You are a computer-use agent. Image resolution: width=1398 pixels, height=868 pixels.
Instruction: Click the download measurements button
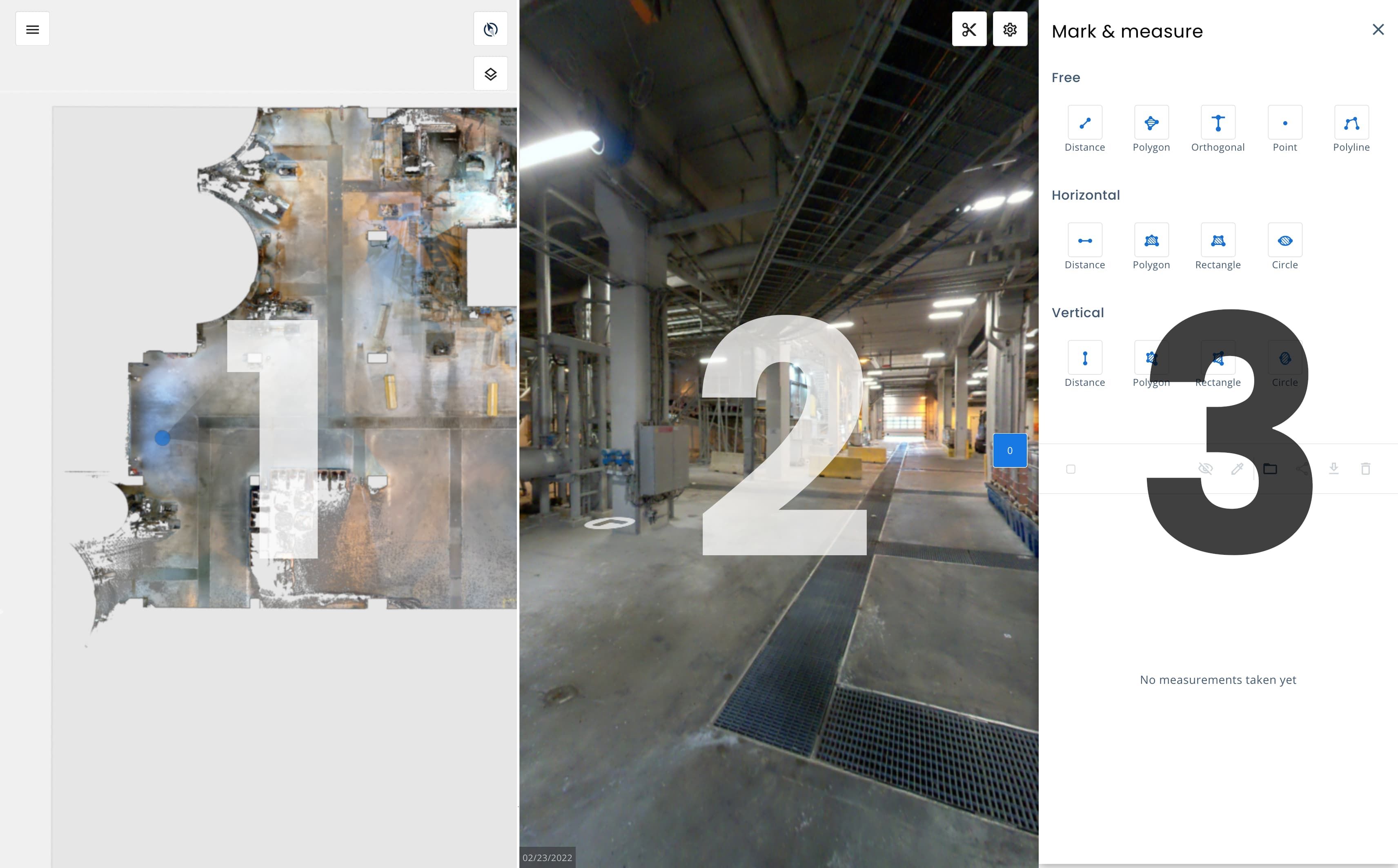(x=1334, y=469)
